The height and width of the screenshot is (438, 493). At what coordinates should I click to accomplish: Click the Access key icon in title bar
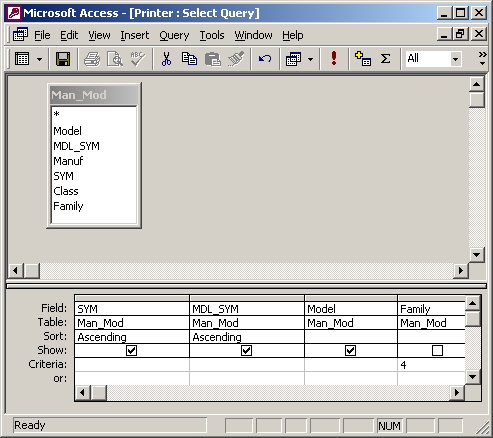point(14,13)
